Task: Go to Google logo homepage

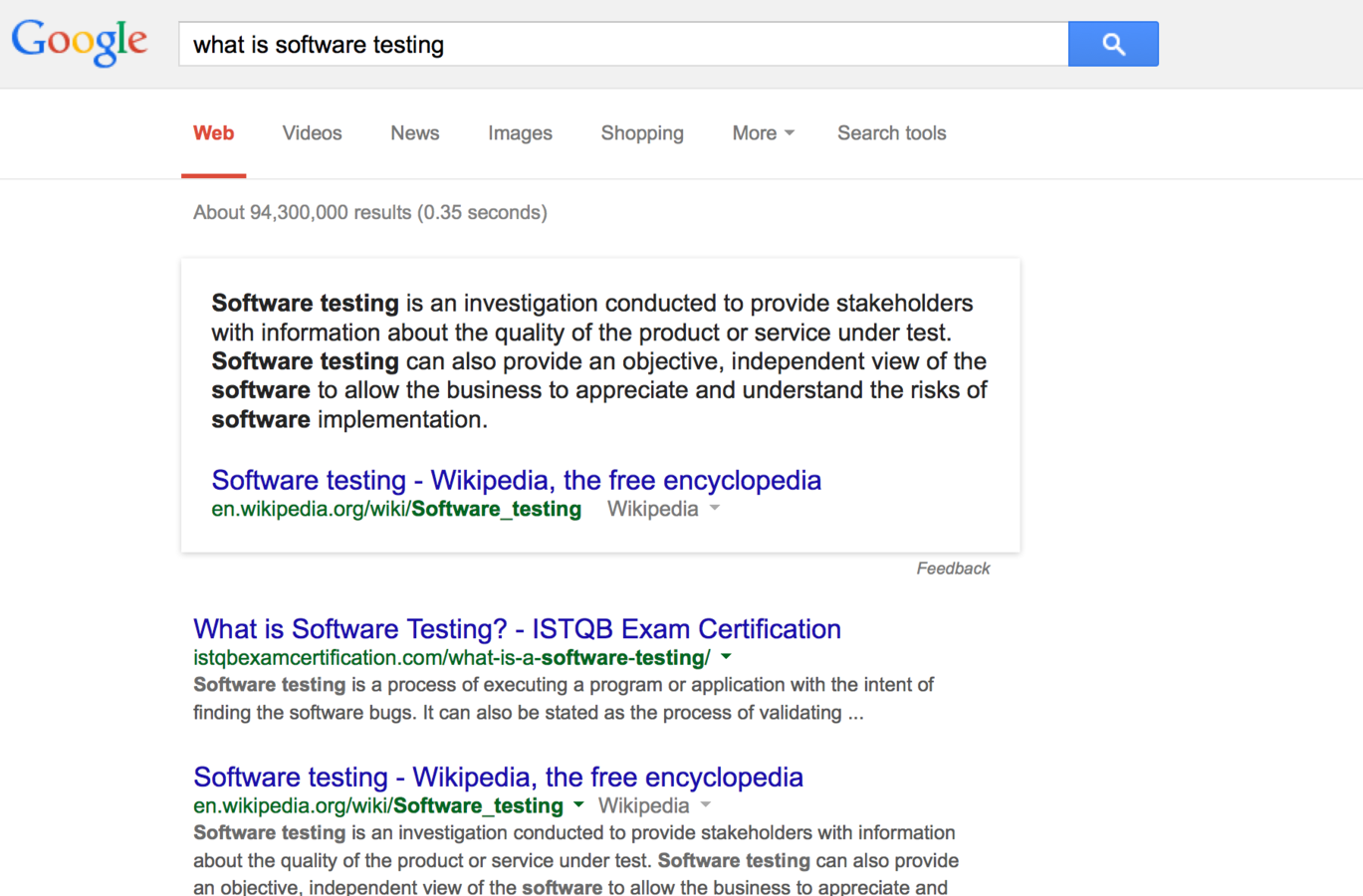Action: click(x=80, y=43)
